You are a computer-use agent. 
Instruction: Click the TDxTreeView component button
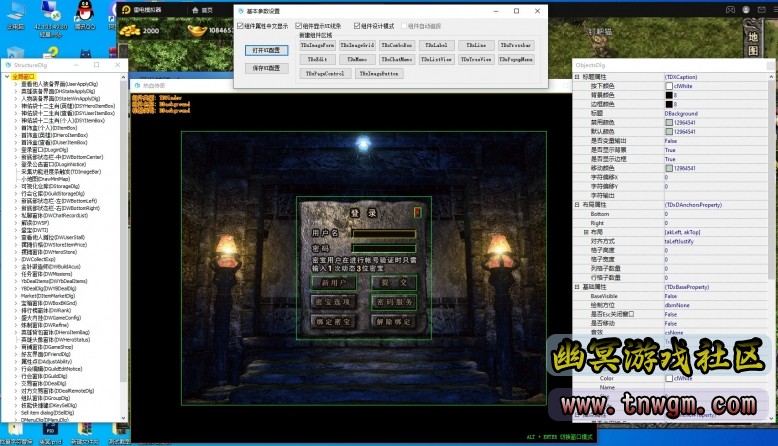(476, 60)
